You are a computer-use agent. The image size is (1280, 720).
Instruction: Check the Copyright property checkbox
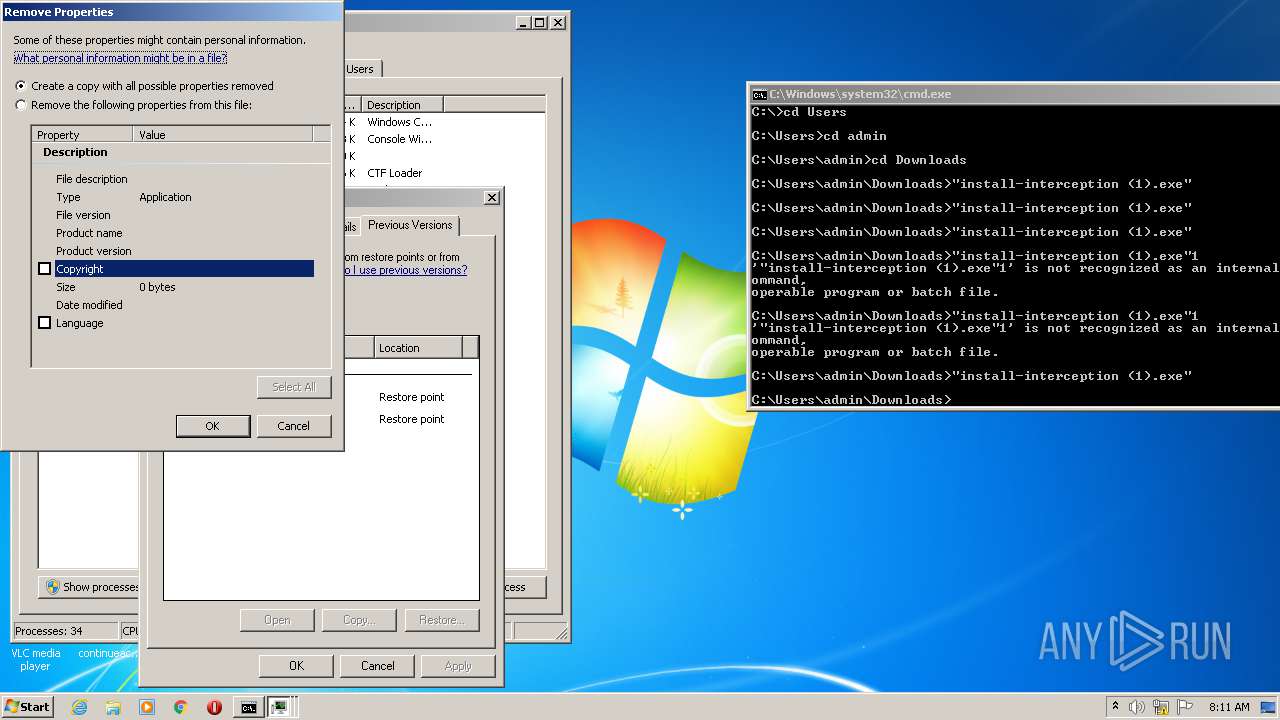[44, 269]
